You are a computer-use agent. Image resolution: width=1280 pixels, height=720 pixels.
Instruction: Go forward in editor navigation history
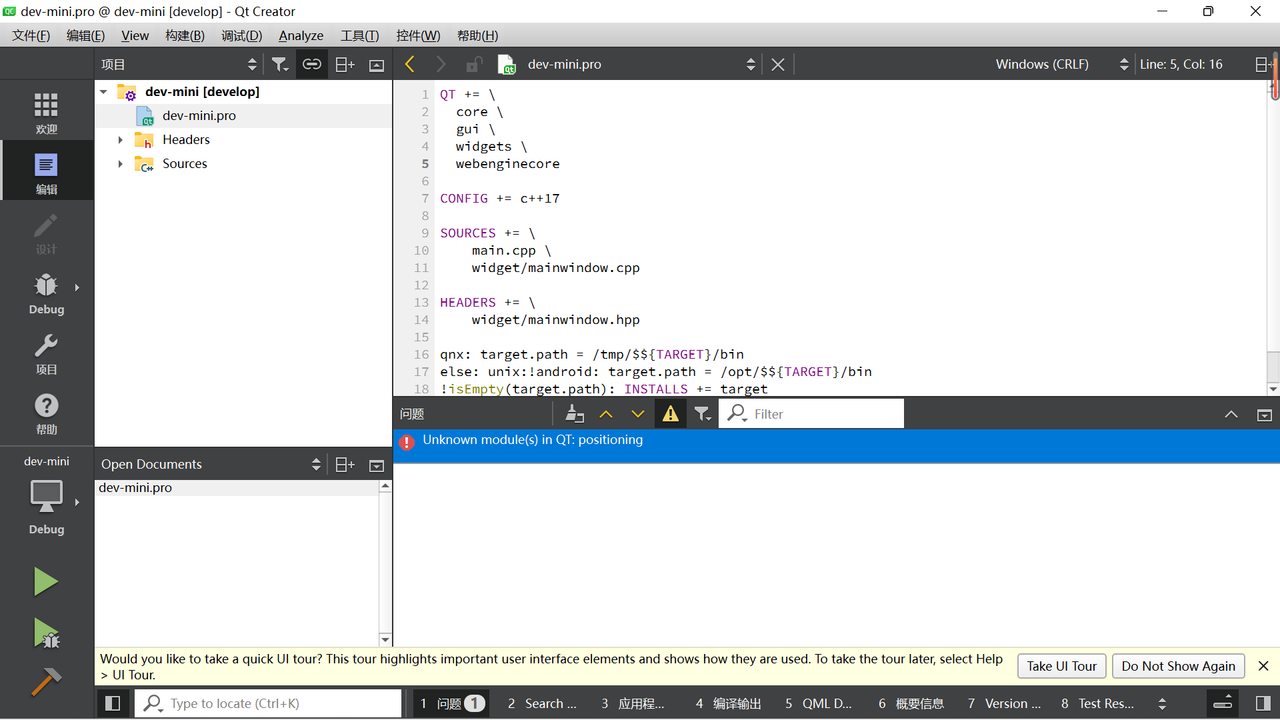click(441, 64)
